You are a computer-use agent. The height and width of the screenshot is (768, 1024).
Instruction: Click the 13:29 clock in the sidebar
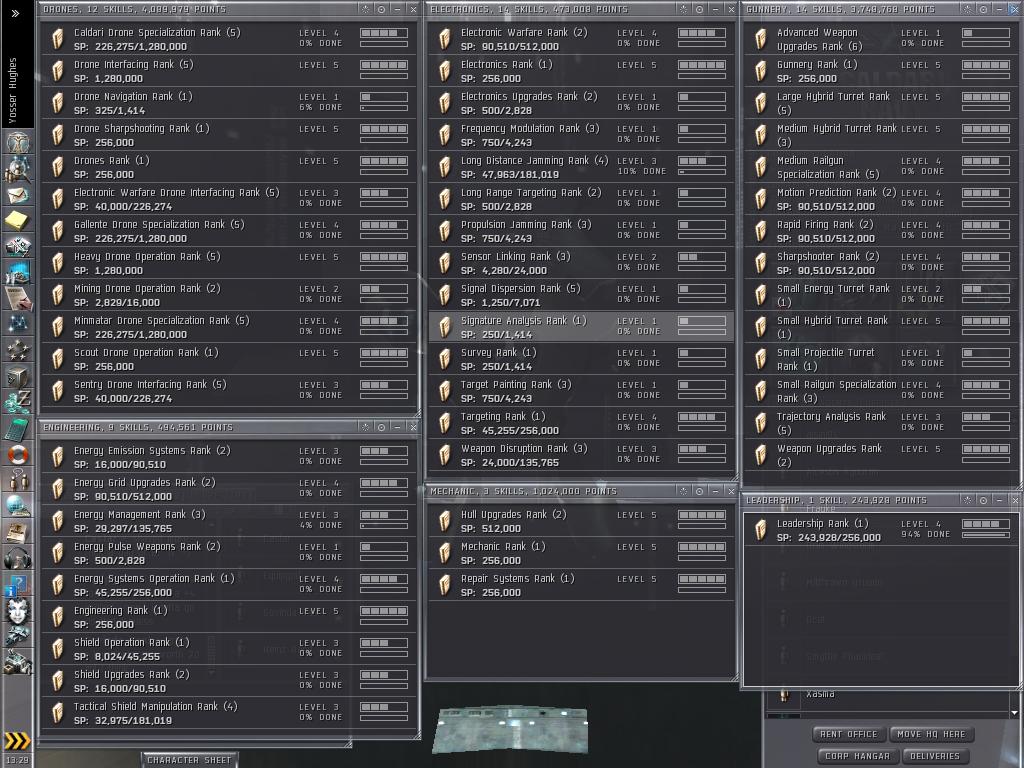[x=17, y=760]
